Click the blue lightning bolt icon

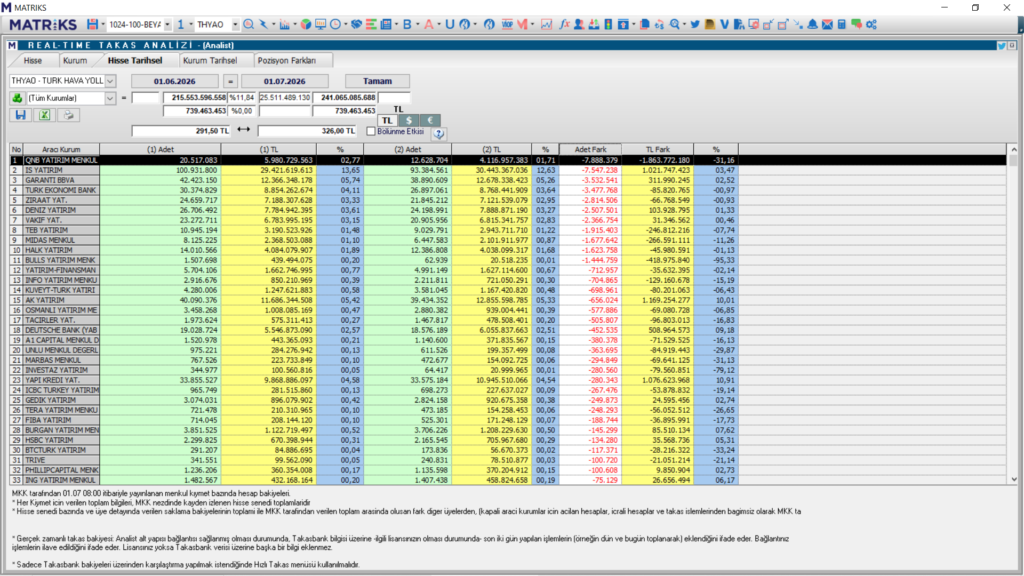click(263, 24)
